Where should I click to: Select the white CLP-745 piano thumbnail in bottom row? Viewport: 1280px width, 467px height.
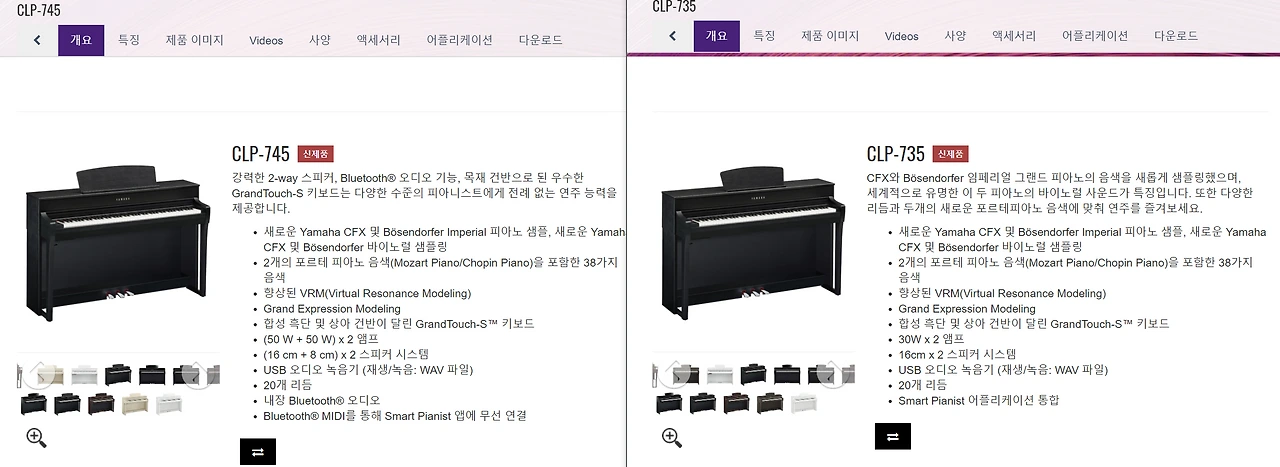coord(169,404)
